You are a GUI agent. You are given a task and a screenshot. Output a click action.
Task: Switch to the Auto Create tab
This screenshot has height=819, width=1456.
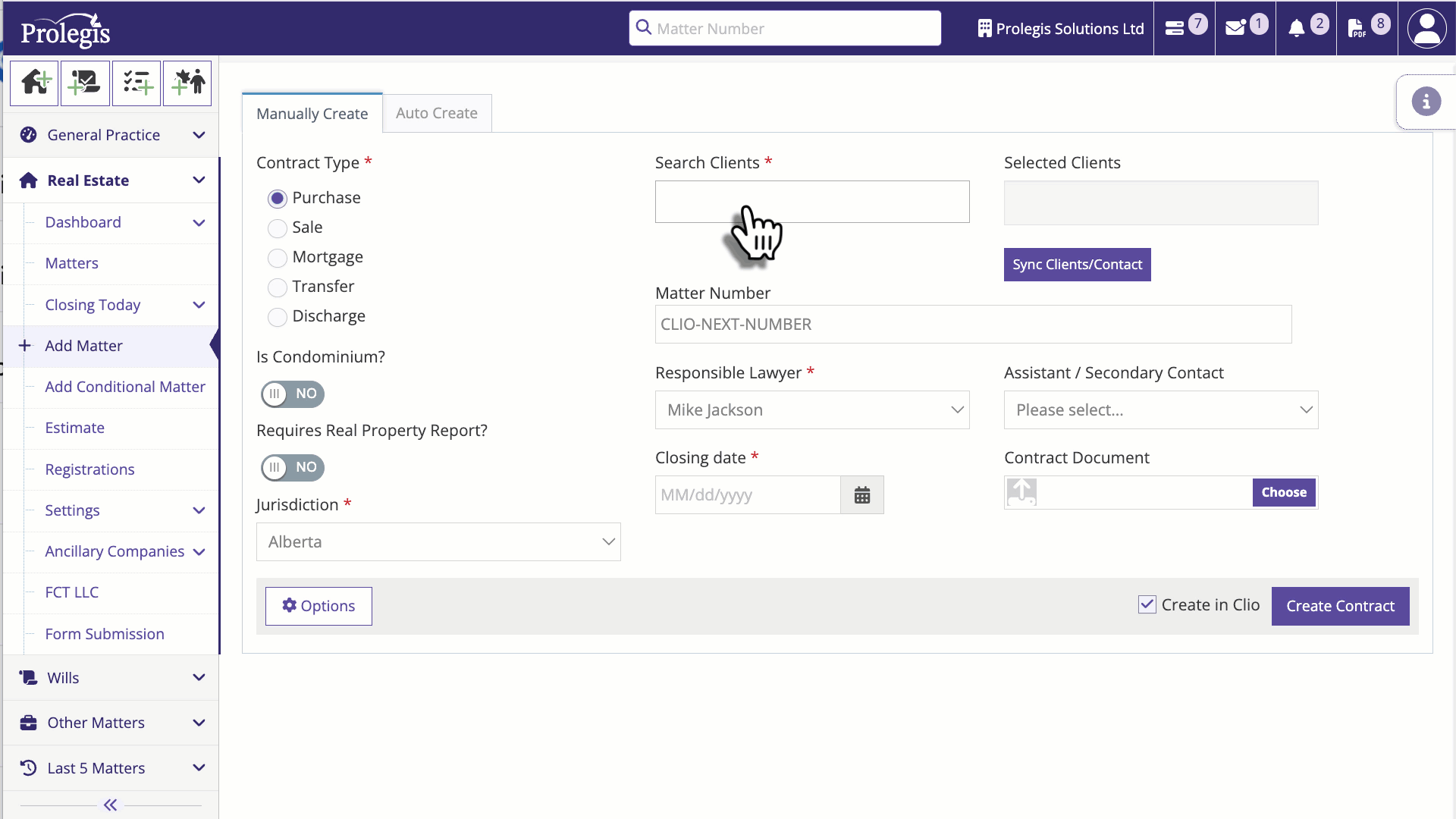[x=437, y=112]
